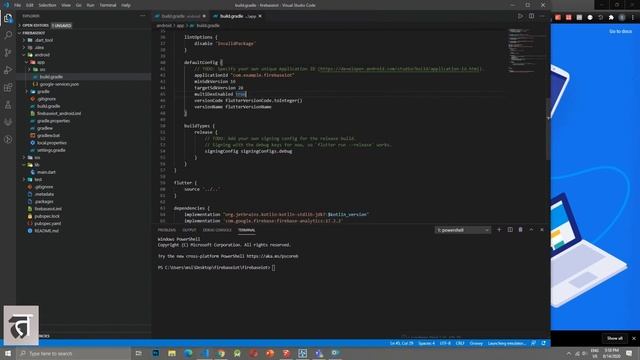Open the Explorer view in the activity bar
This screenshot has width=640, height=360.
click(8, 18)
